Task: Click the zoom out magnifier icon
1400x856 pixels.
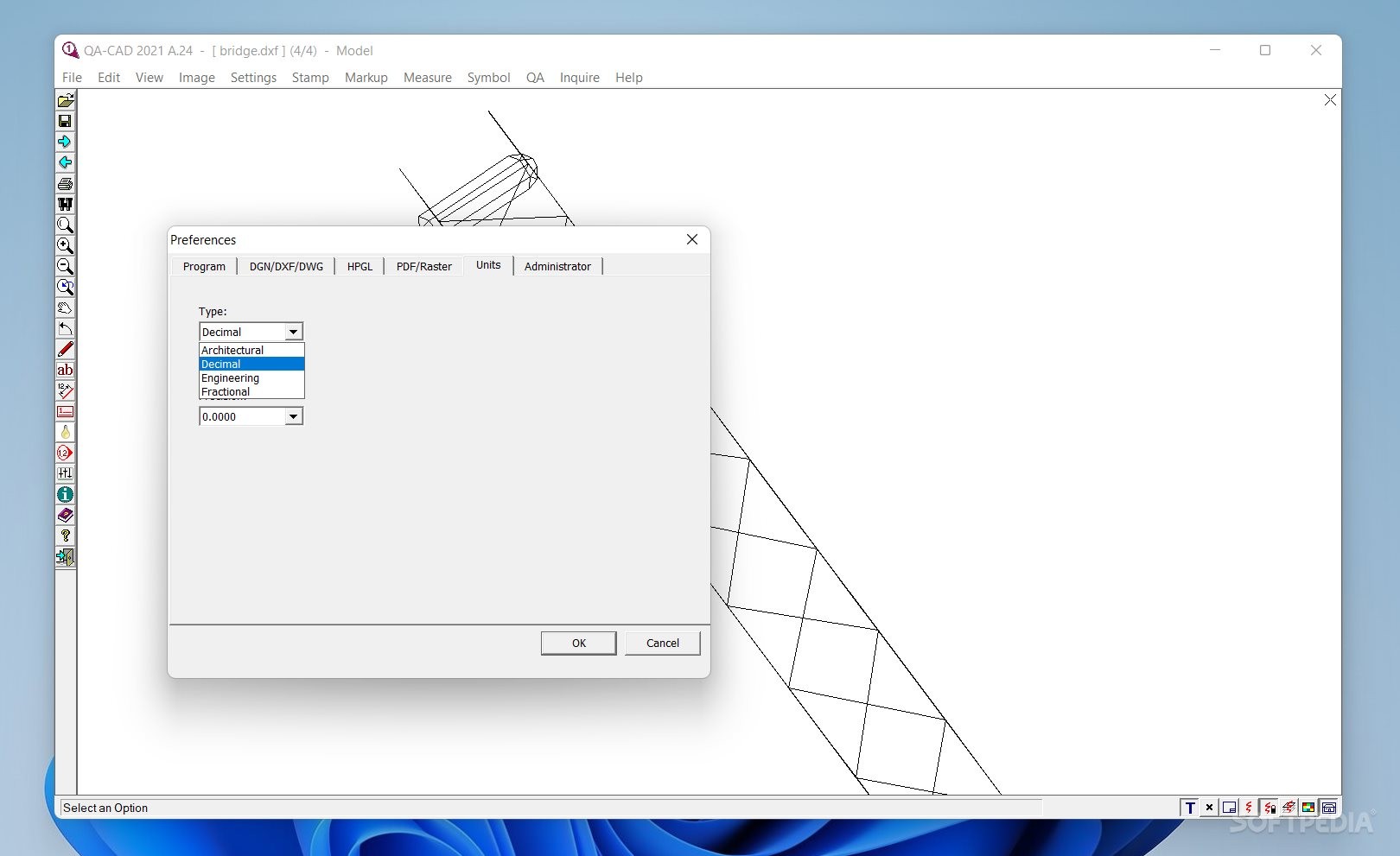Action: (65, 266)
